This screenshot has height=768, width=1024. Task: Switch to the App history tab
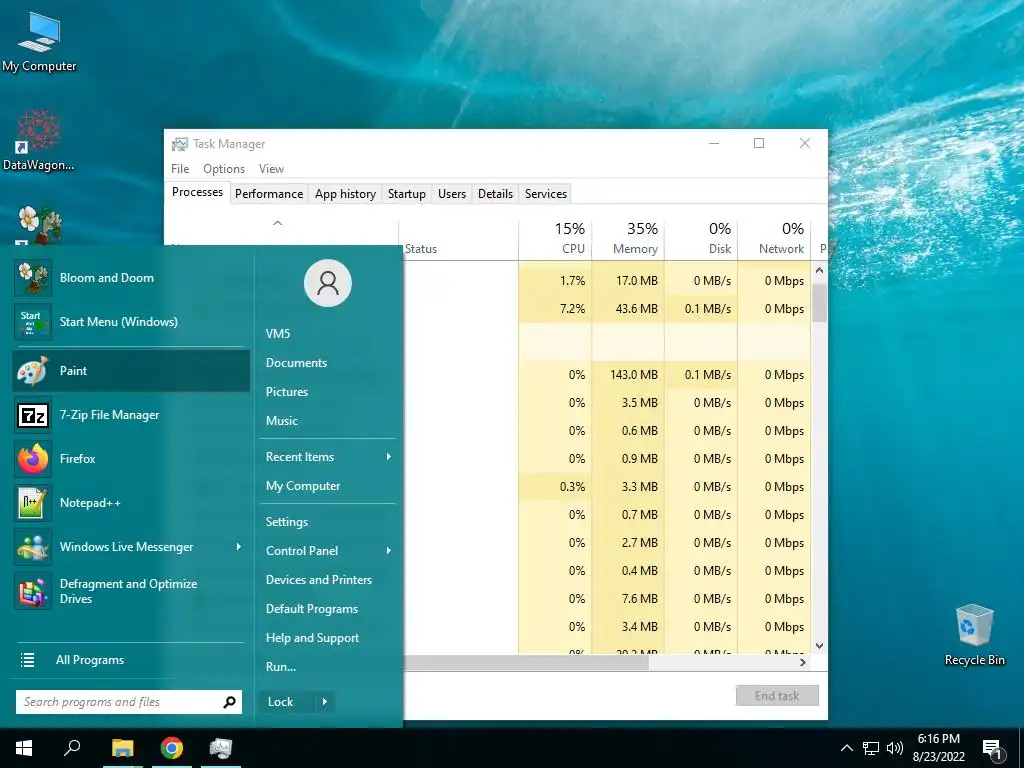click(345, 194)
